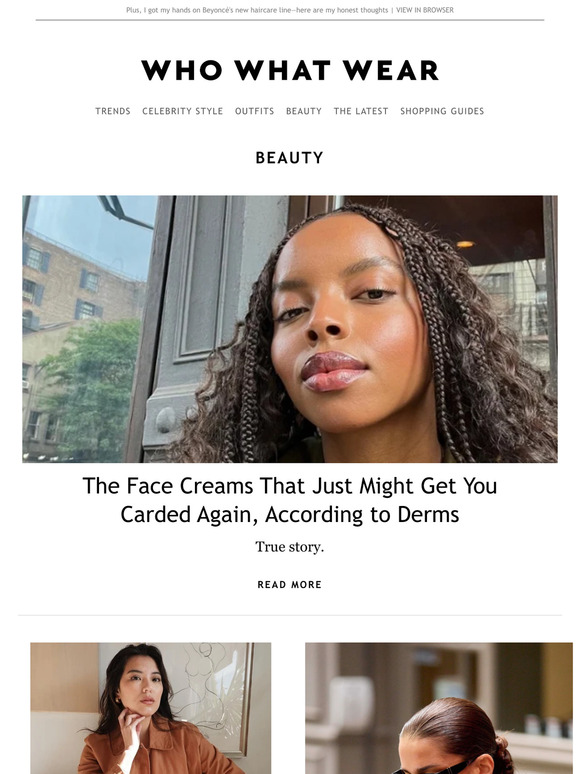Open the sunglasses woman article thumbnail
This screenshot has width=580, height=774.
439,708
